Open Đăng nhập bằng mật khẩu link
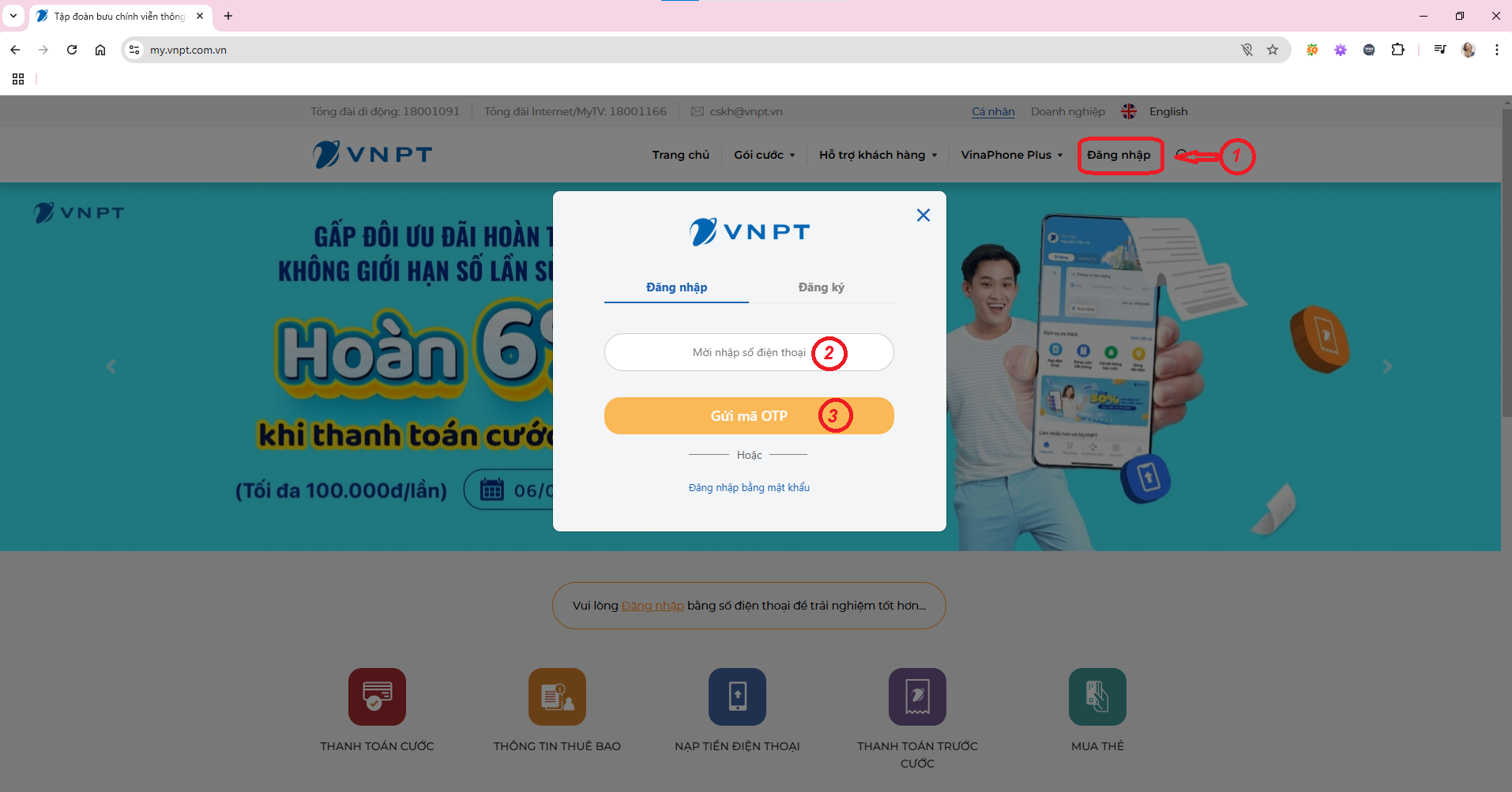The width and height of the screenshot is (1512, 792). 749,487
